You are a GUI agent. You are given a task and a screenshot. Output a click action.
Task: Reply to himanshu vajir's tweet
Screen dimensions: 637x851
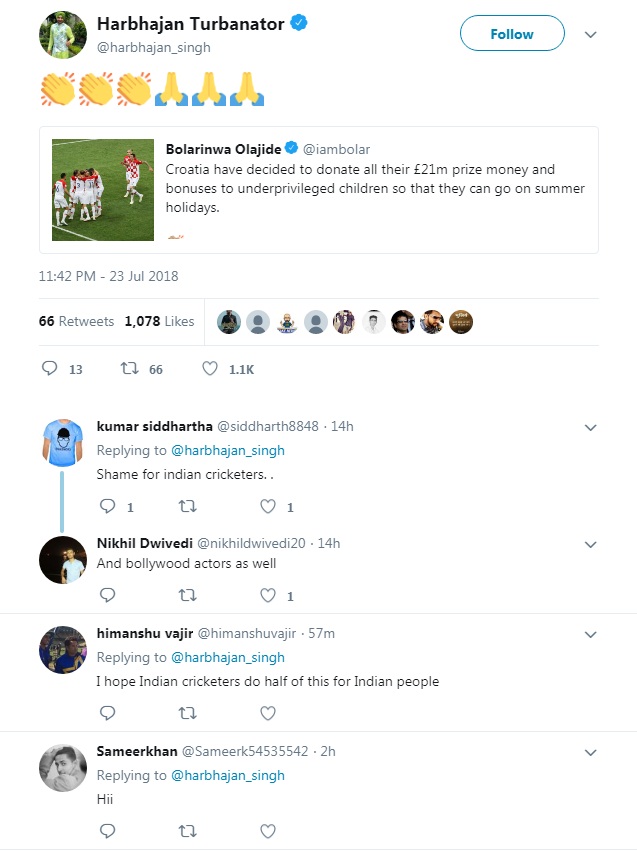[107, 713]
